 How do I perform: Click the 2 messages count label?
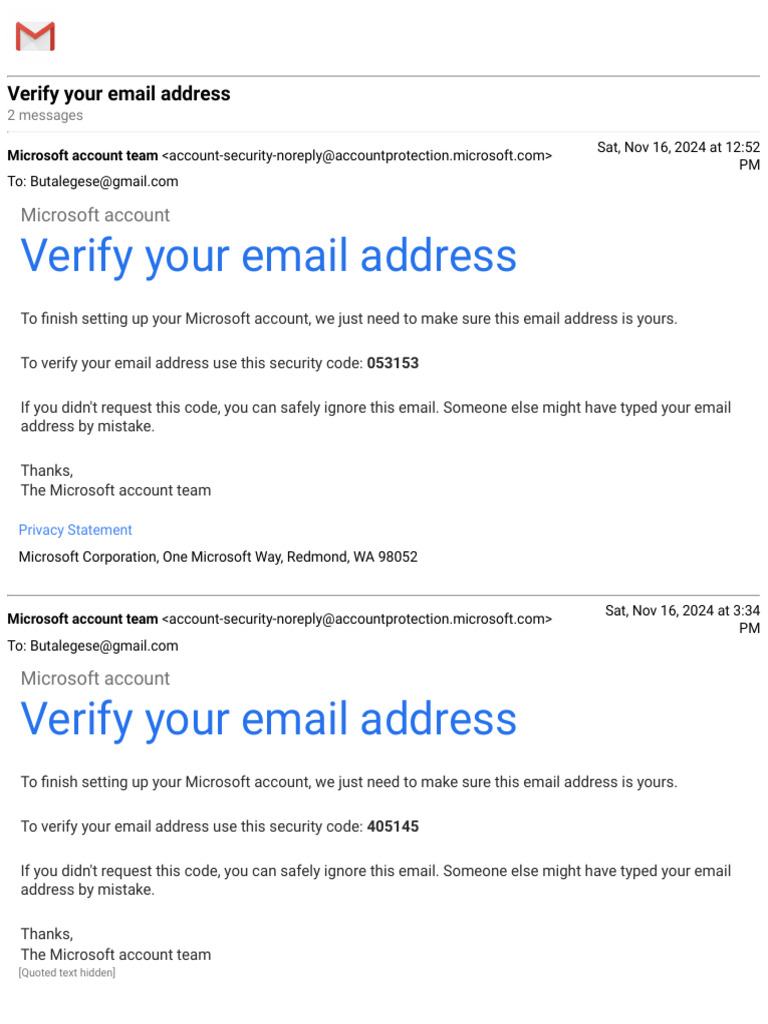click(45, 116)
